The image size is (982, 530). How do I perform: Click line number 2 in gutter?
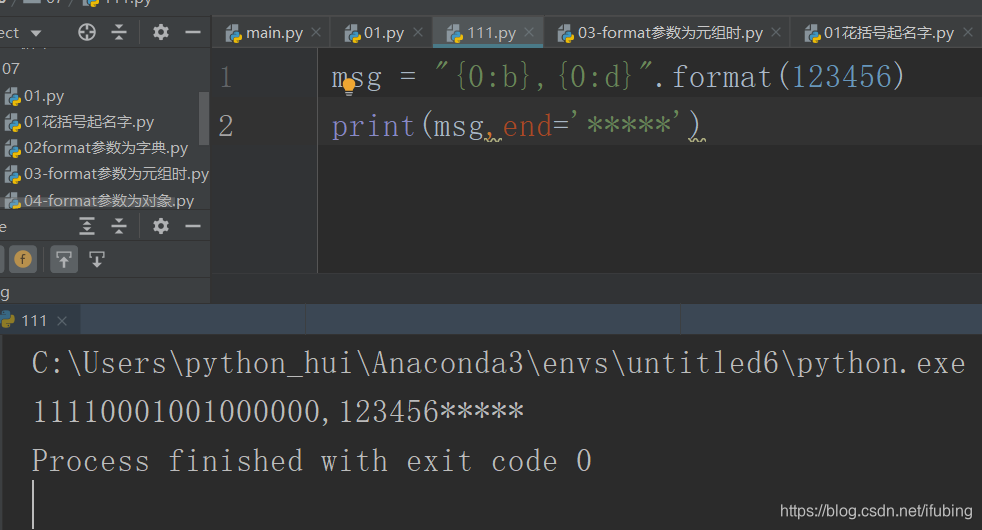click(226, 126)
